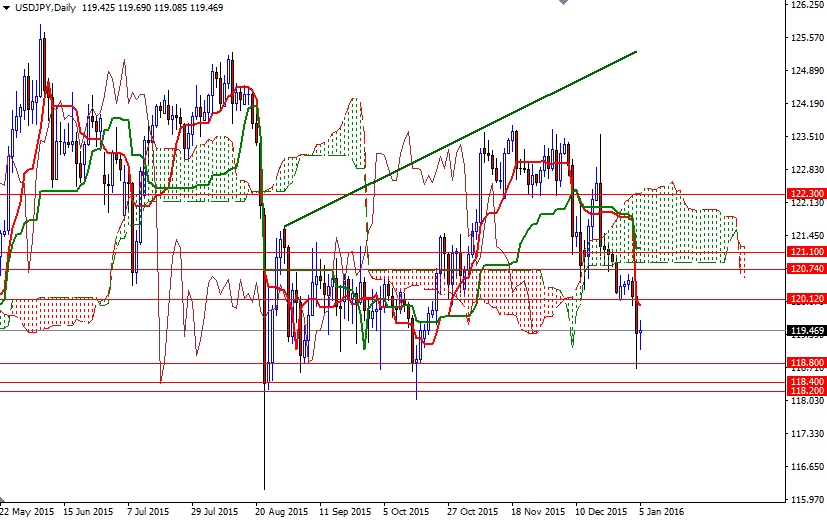Click the 10 Dec 2015 date label

[x=601, y=512]
